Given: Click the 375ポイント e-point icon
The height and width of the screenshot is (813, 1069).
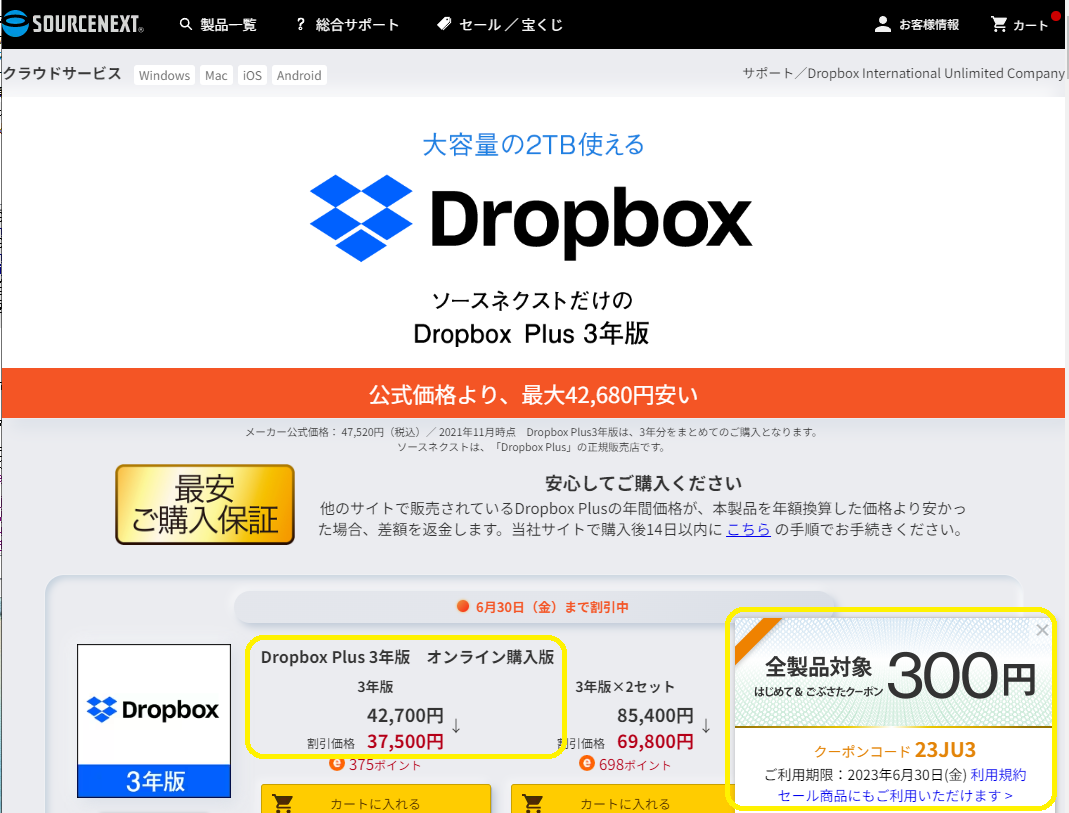Looking at the screenshot, I should pyautogui.click(x=336, y=763).
